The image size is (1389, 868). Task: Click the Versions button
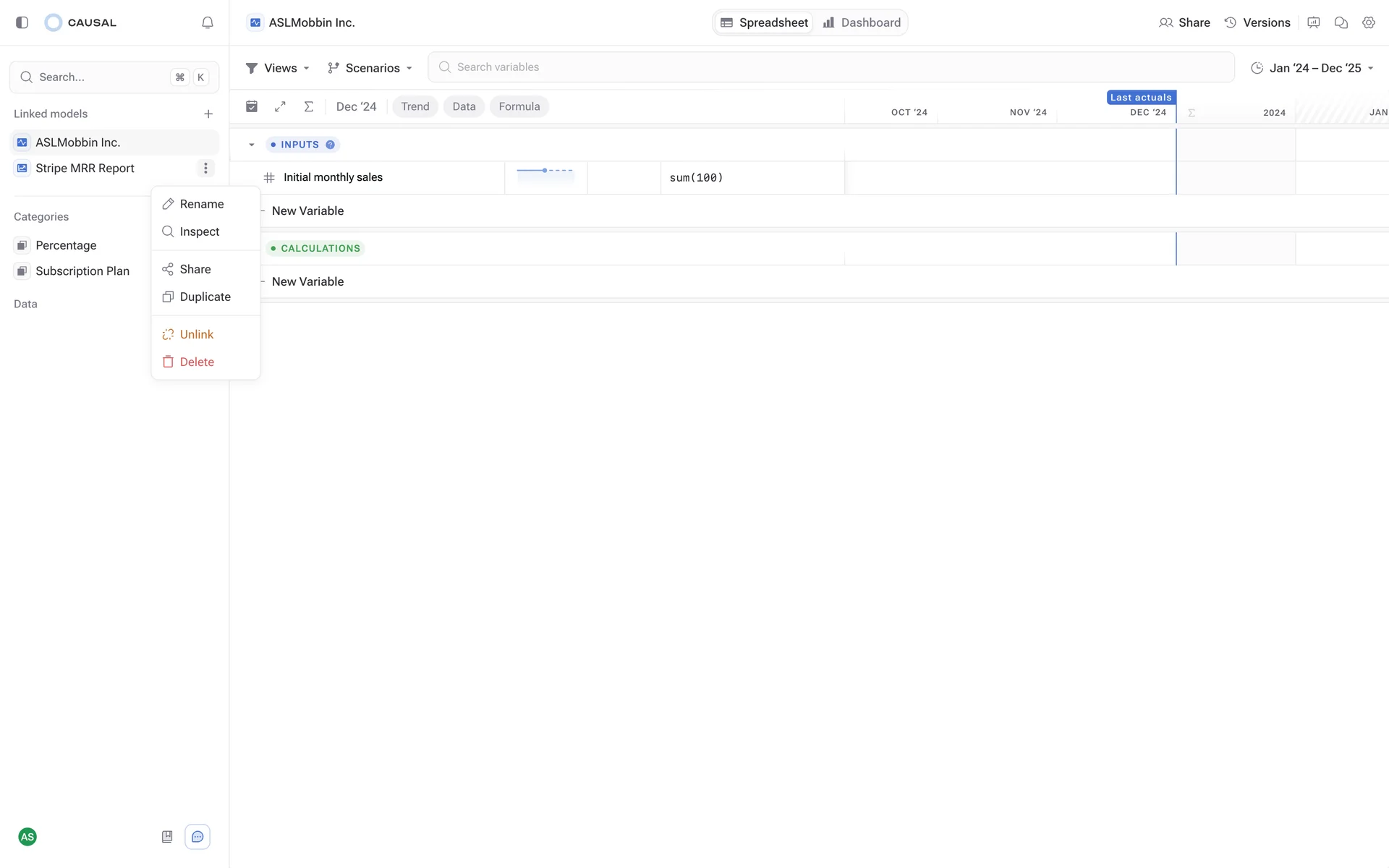(x=1257, y=22)
